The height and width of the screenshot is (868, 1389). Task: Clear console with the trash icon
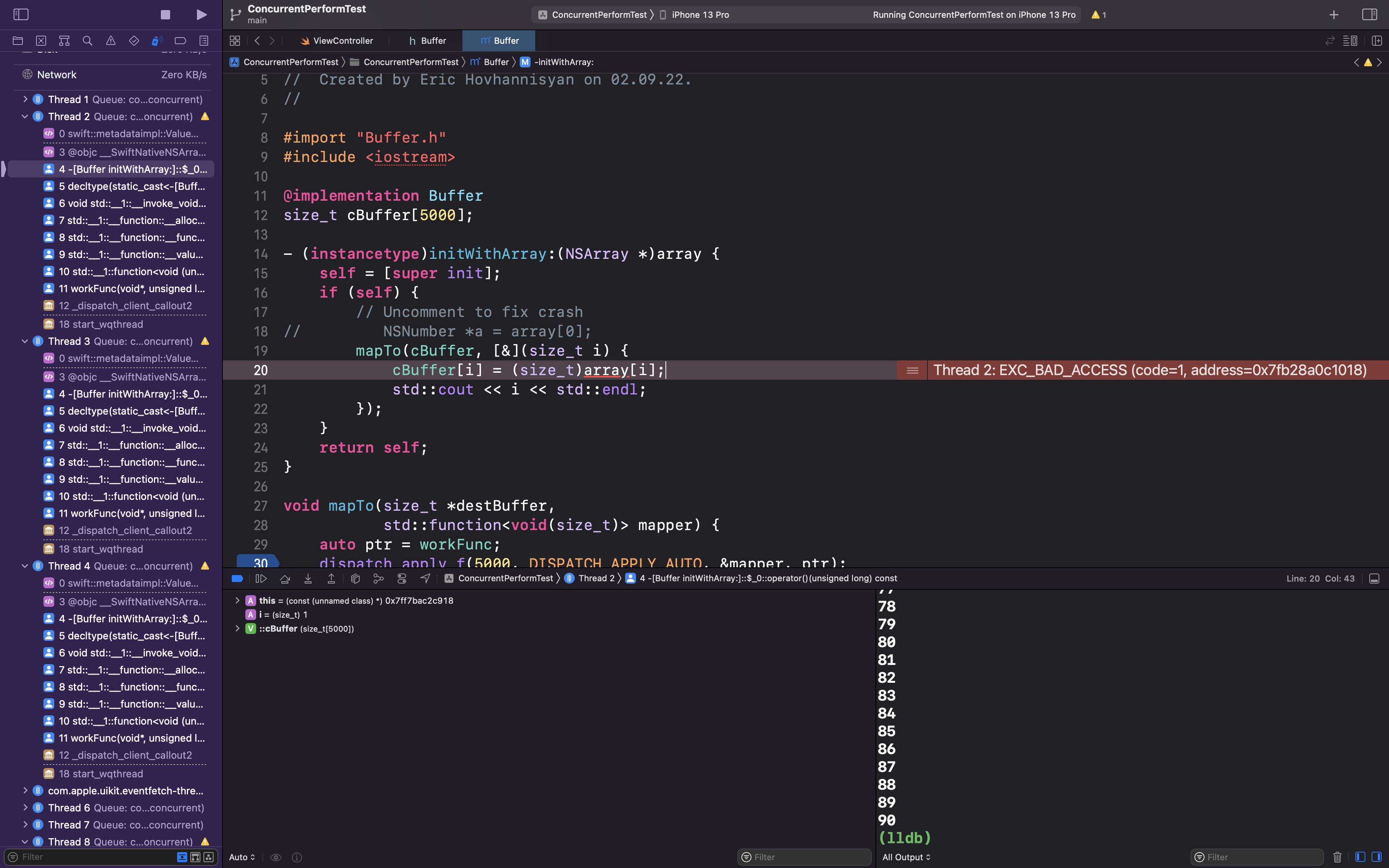coord(1337,857)
